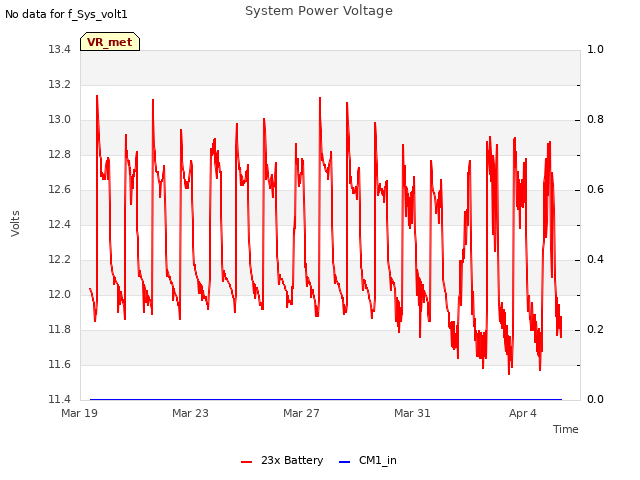The width and height of the screenshot is (640, 480).
Task: Click the 12.6 left-axis tick label
Action: 60,189
